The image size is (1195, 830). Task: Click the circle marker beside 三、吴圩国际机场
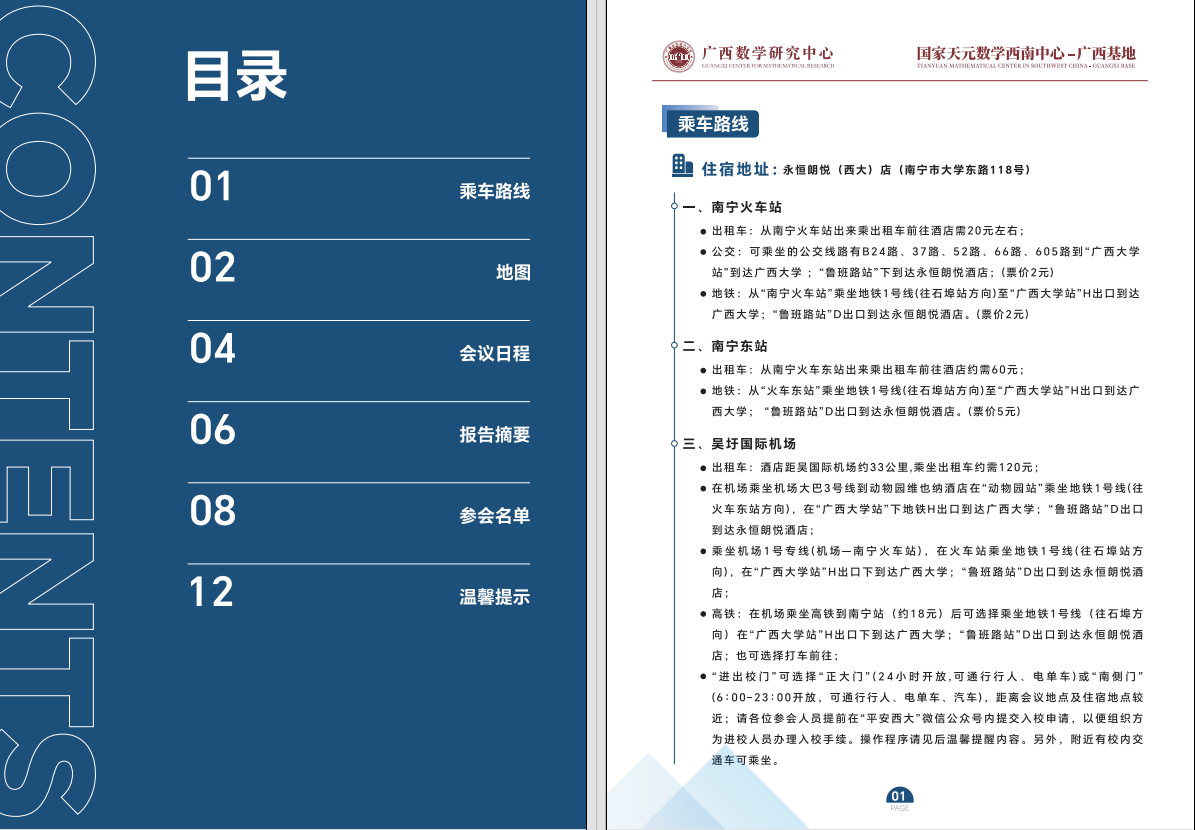[675, 443]
